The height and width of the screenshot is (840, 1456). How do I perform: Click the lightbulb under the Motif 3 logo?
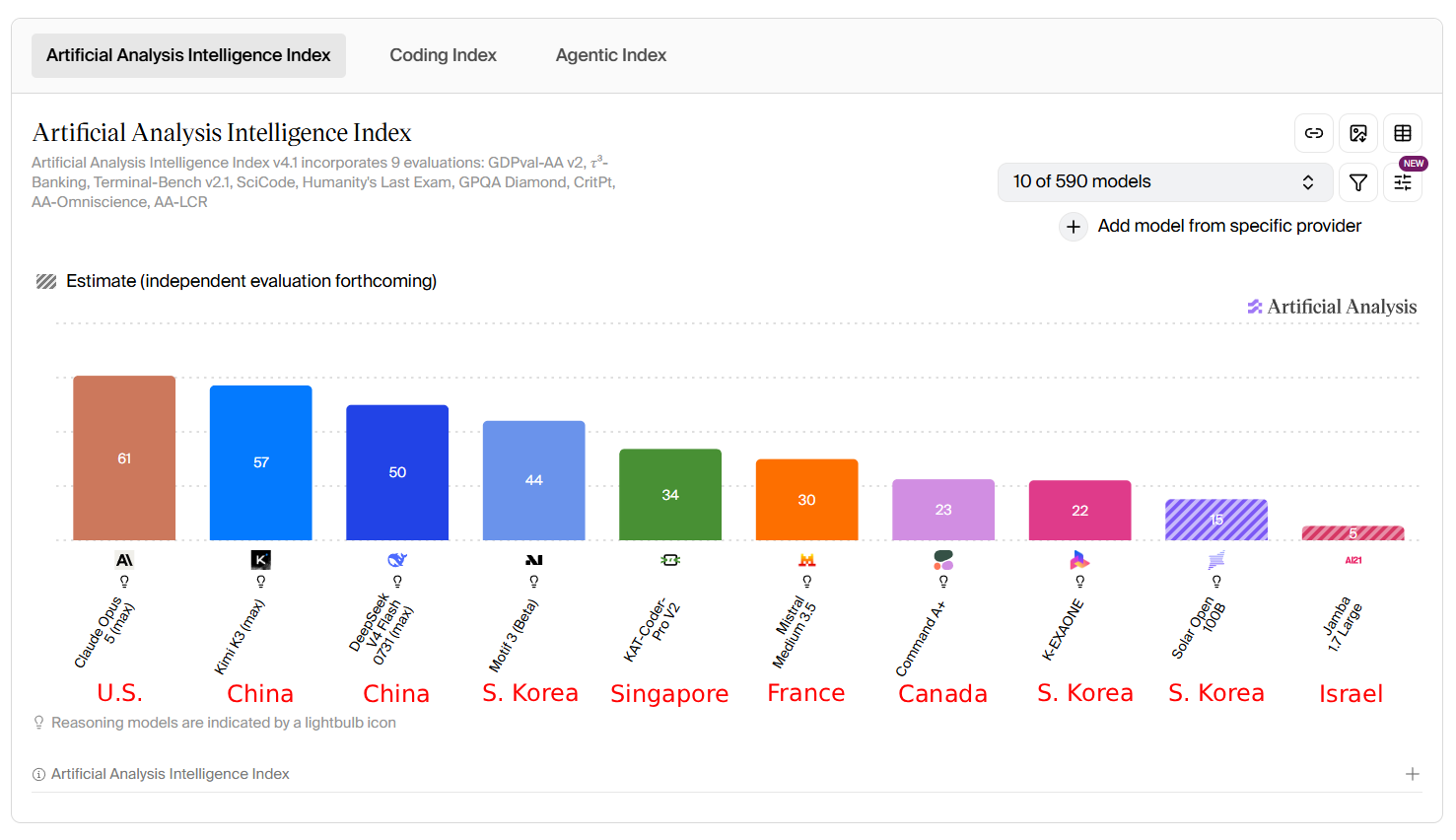(x=534, y=582)
